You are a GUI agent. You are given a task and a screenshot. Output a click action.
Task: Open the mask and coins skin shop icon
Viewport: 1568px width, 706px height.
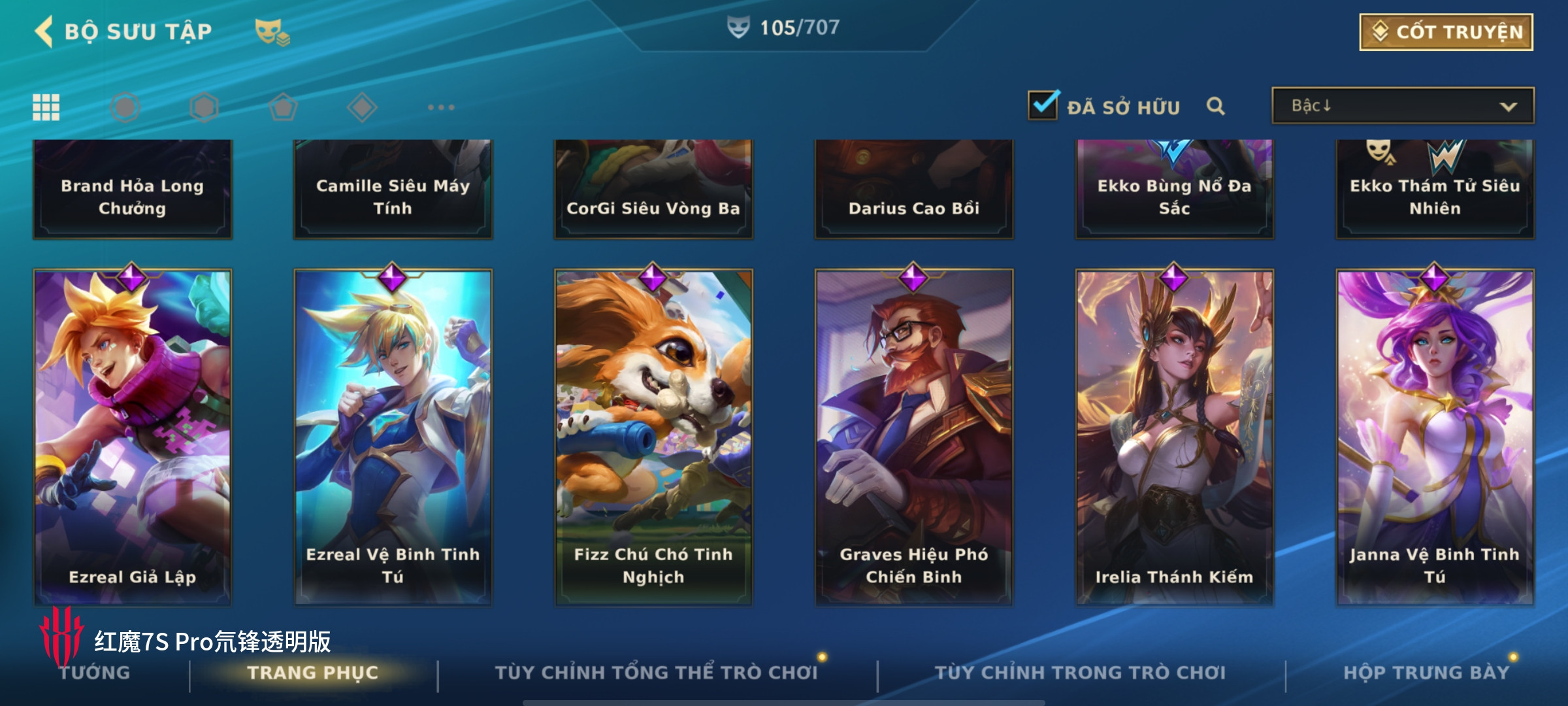(x=272, y=31)
